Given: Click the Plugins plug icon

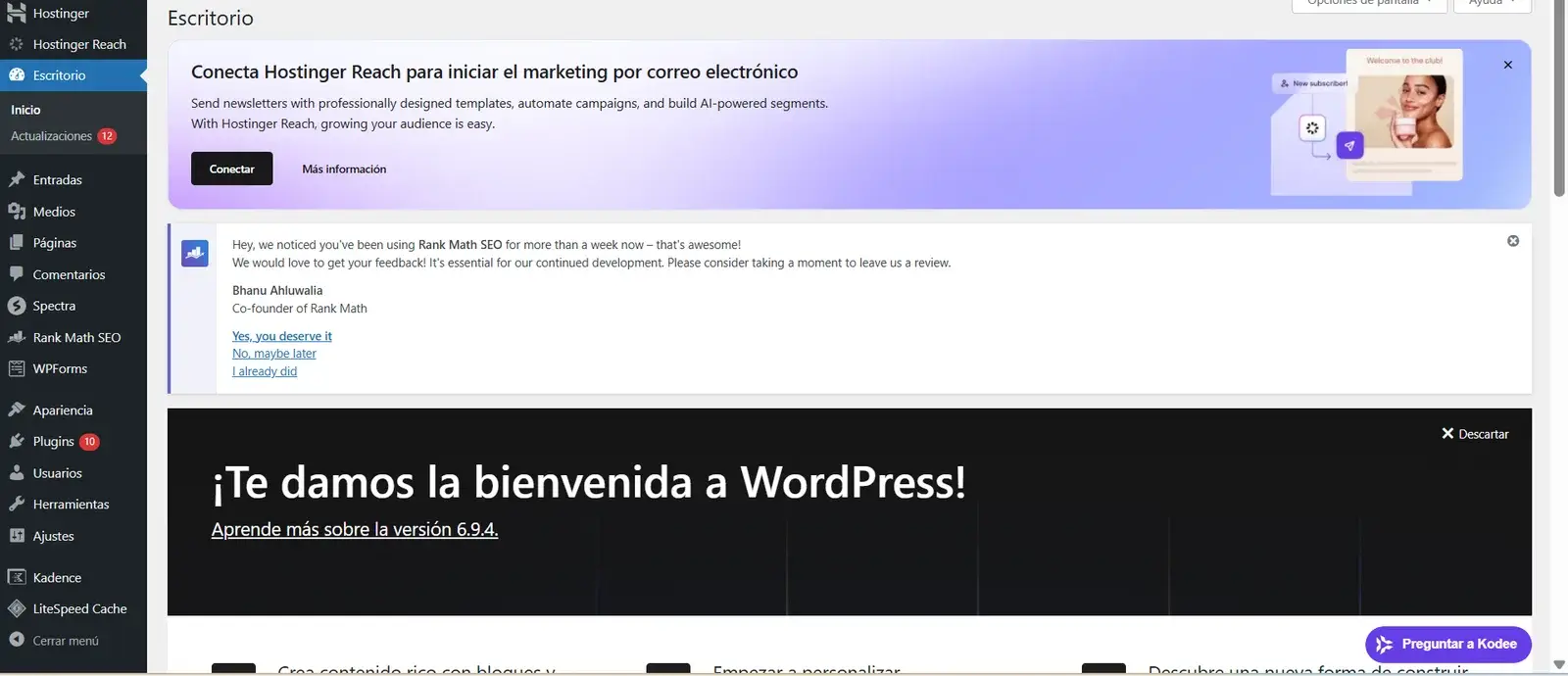Looking at the screenshot, I should 16,441.
